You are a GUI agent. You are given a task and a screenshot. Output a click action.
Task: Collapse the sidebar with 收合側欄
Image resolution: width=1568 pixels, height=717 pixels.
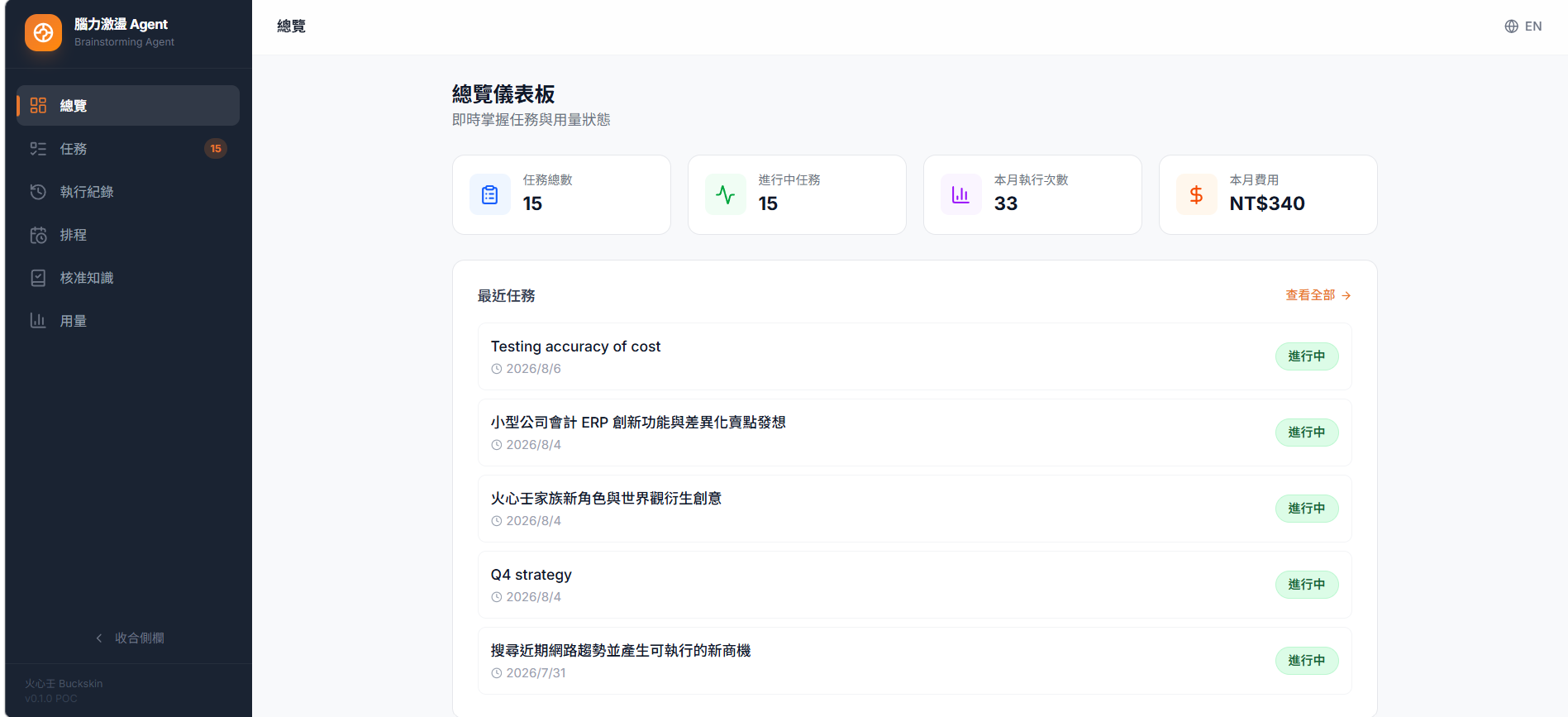[128, 638]
